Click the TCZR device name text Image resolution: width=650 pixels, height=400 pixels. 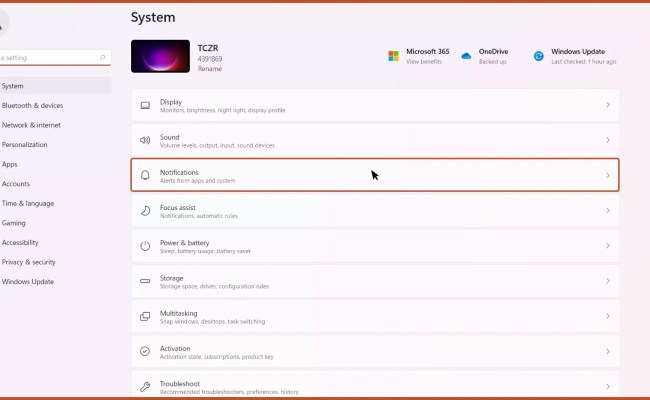tap(208, 48)
